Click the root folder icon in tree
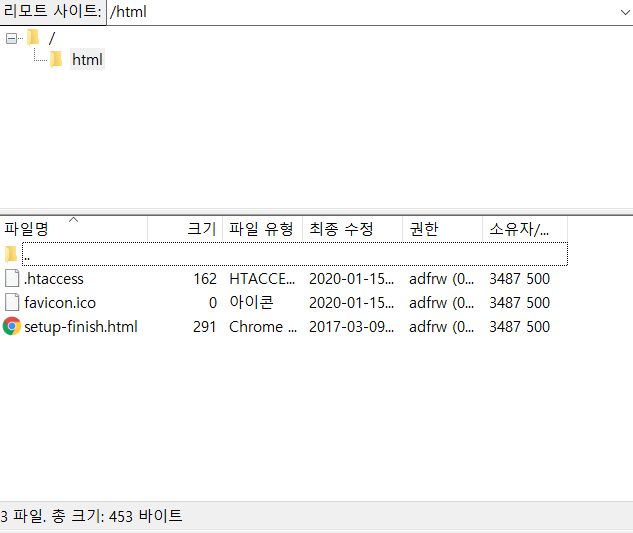633x533 pixels. point(34,38)
